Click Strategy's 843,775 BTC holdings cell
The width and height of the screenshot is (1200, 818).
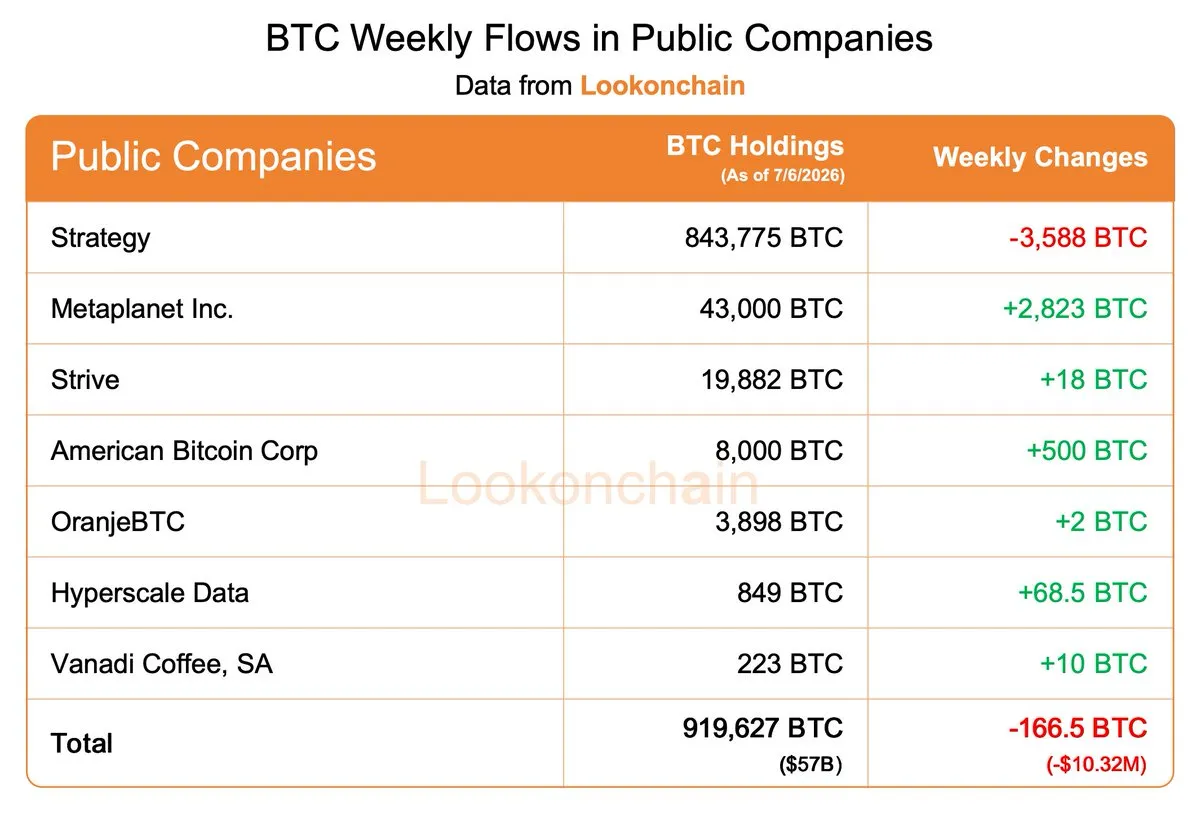point(764,238)
